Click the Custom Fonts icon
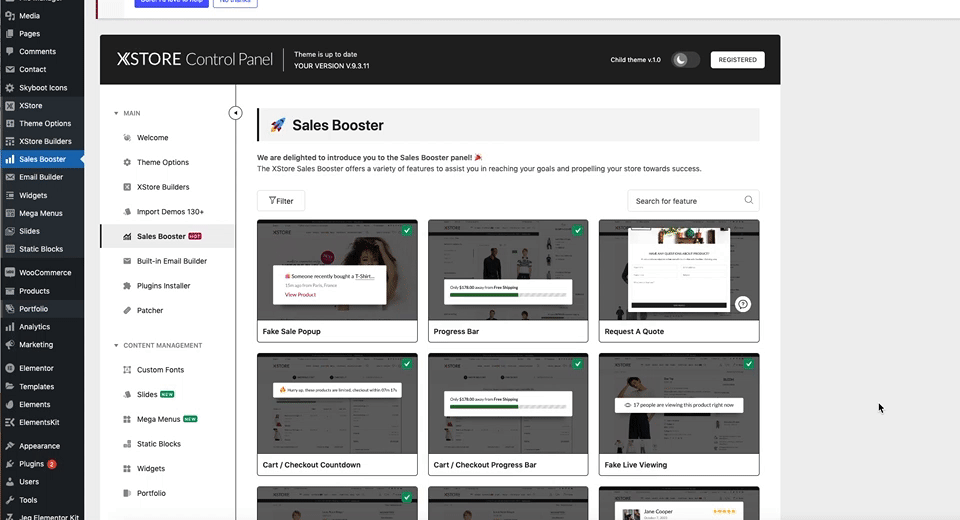Image resolution: width=960 pixels, height=520 pixels. 127,370
